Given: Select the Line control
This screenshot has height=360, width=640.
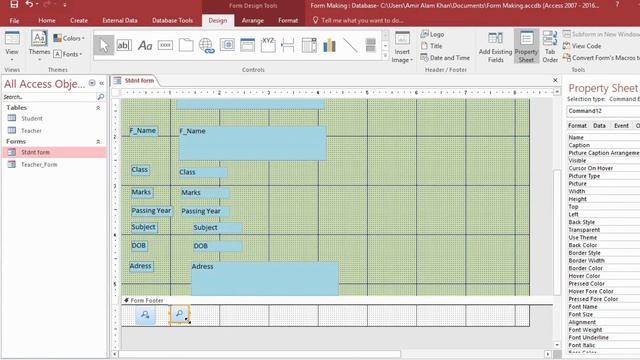Looking at the screenshot, I should pos(350,45).
